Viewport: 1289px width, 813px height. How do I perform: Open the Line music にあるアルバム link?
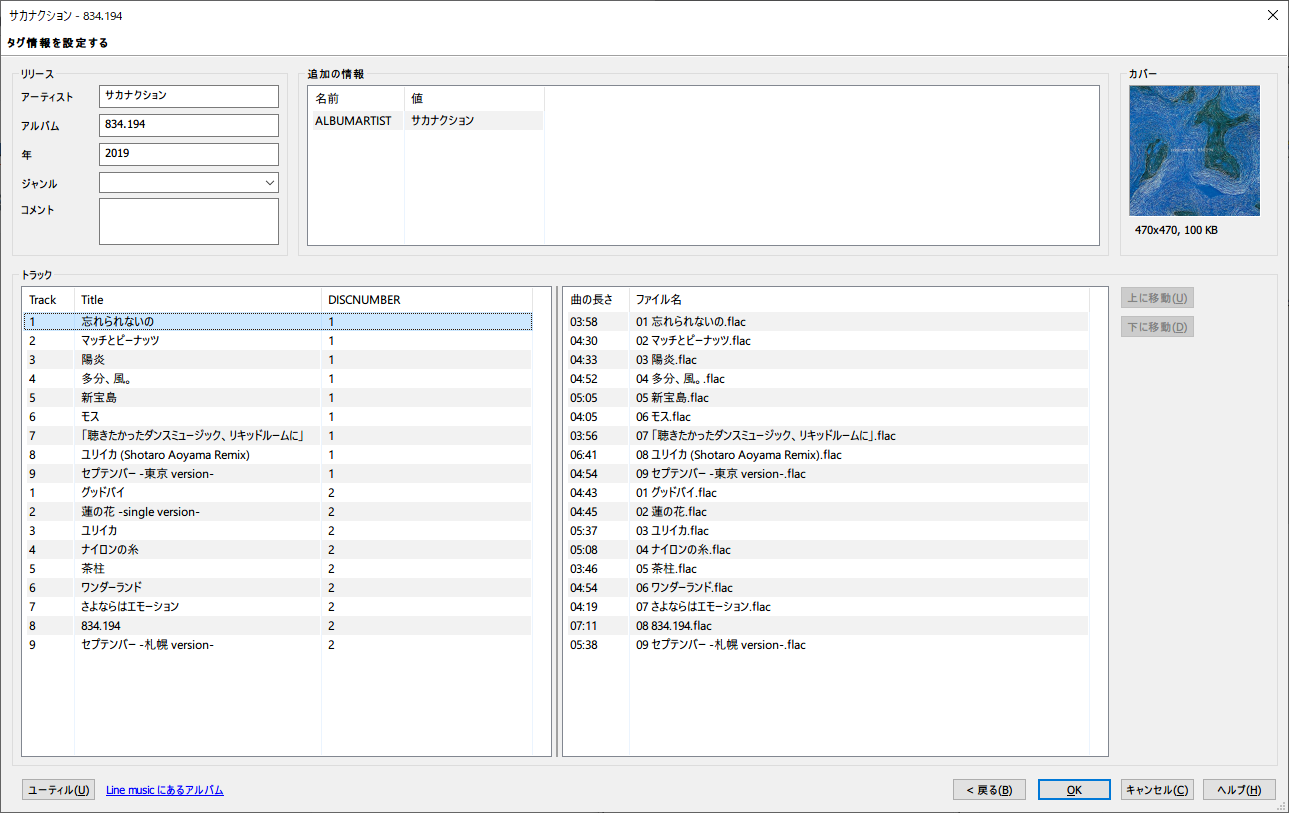pyautogui.click(x=165, y=790)
